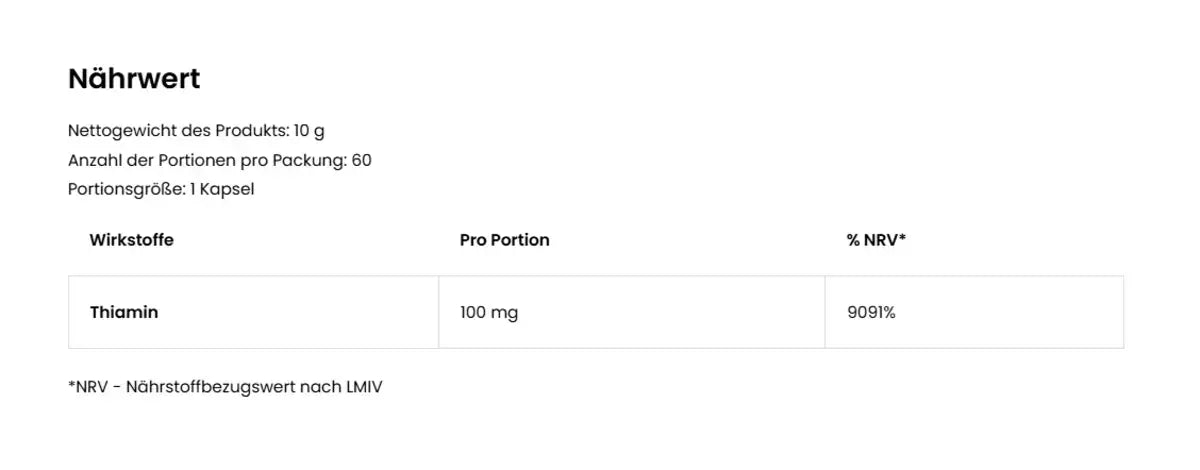Click the % NRV* column header
The width and height of the screenshot is (1200, 470).
click(x=876, y=240)
